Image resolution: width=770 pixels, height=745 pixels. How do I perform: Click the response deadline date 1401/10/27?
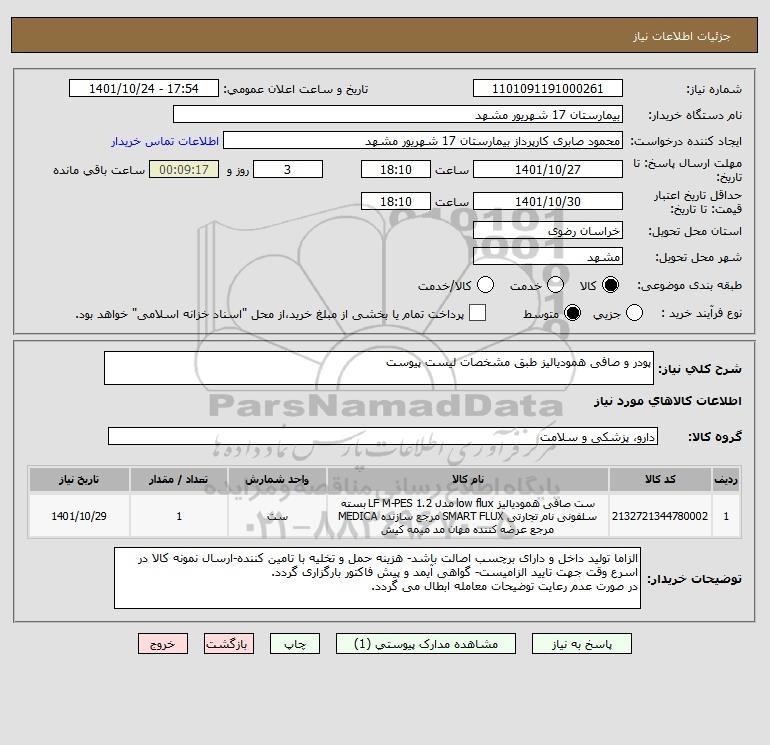pyautogui.click(x=548, y=169)
